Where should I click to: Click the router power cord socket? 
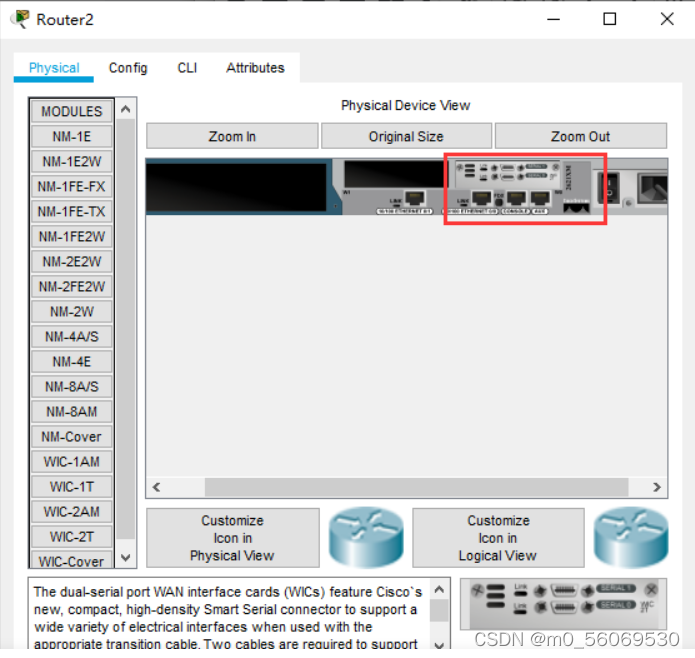click(x=652, y=188)
